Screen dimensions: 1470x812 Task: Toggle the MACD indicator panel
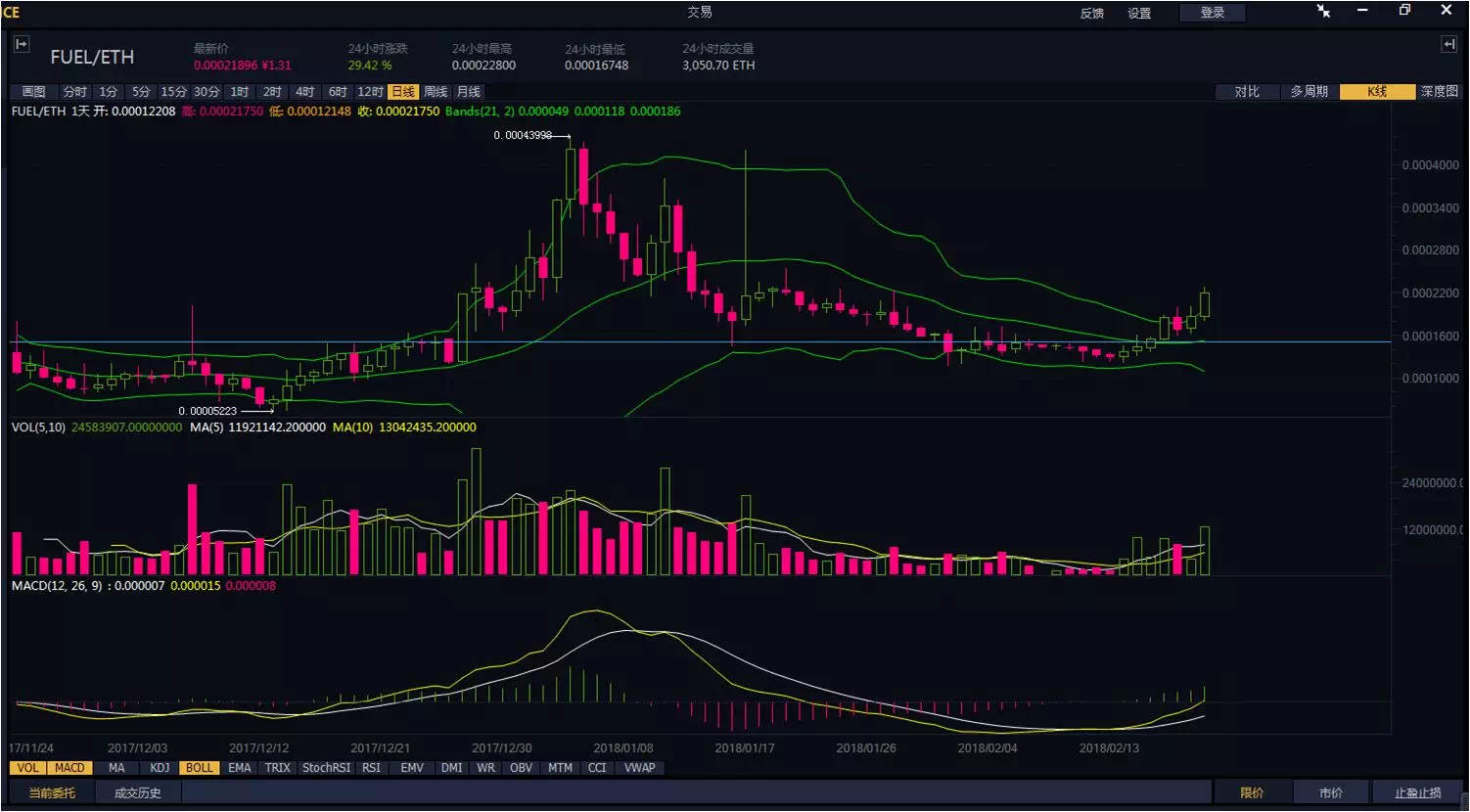click(x=69, y=768)
